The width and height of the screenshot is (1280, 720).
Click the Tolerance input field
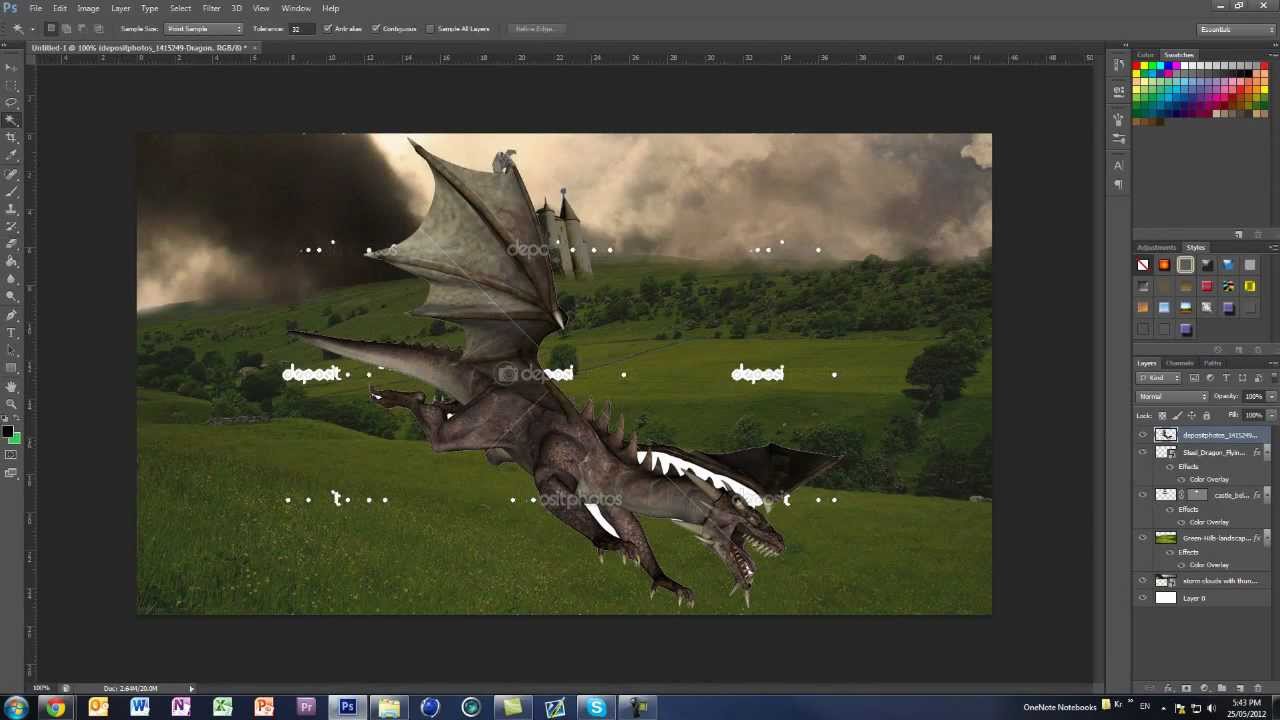click(x=300, y=28)
